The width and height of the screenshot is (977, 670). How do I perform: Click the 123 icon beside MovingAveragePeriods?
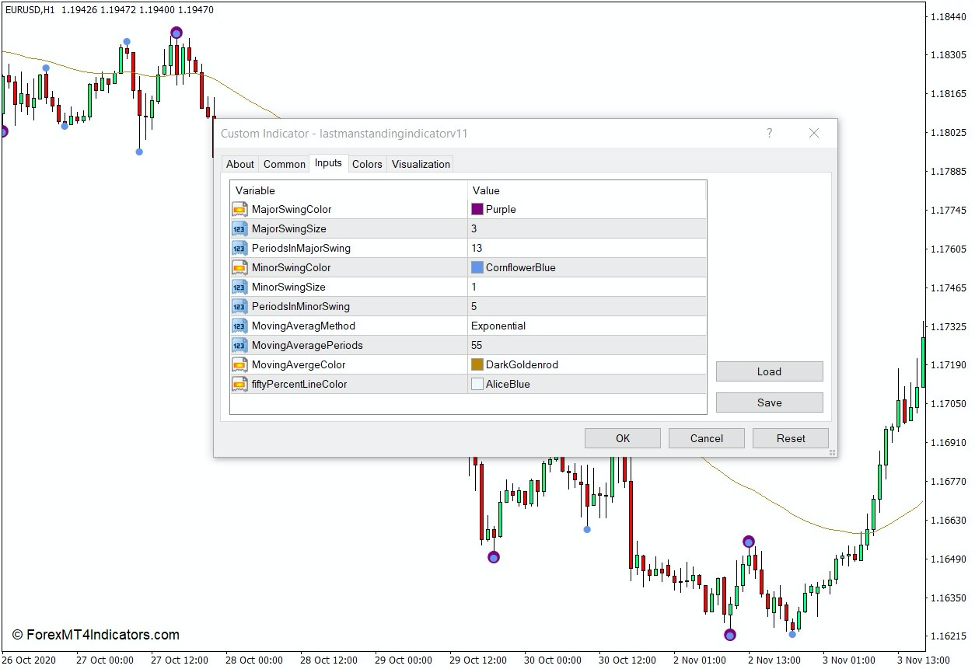(239, 345)
